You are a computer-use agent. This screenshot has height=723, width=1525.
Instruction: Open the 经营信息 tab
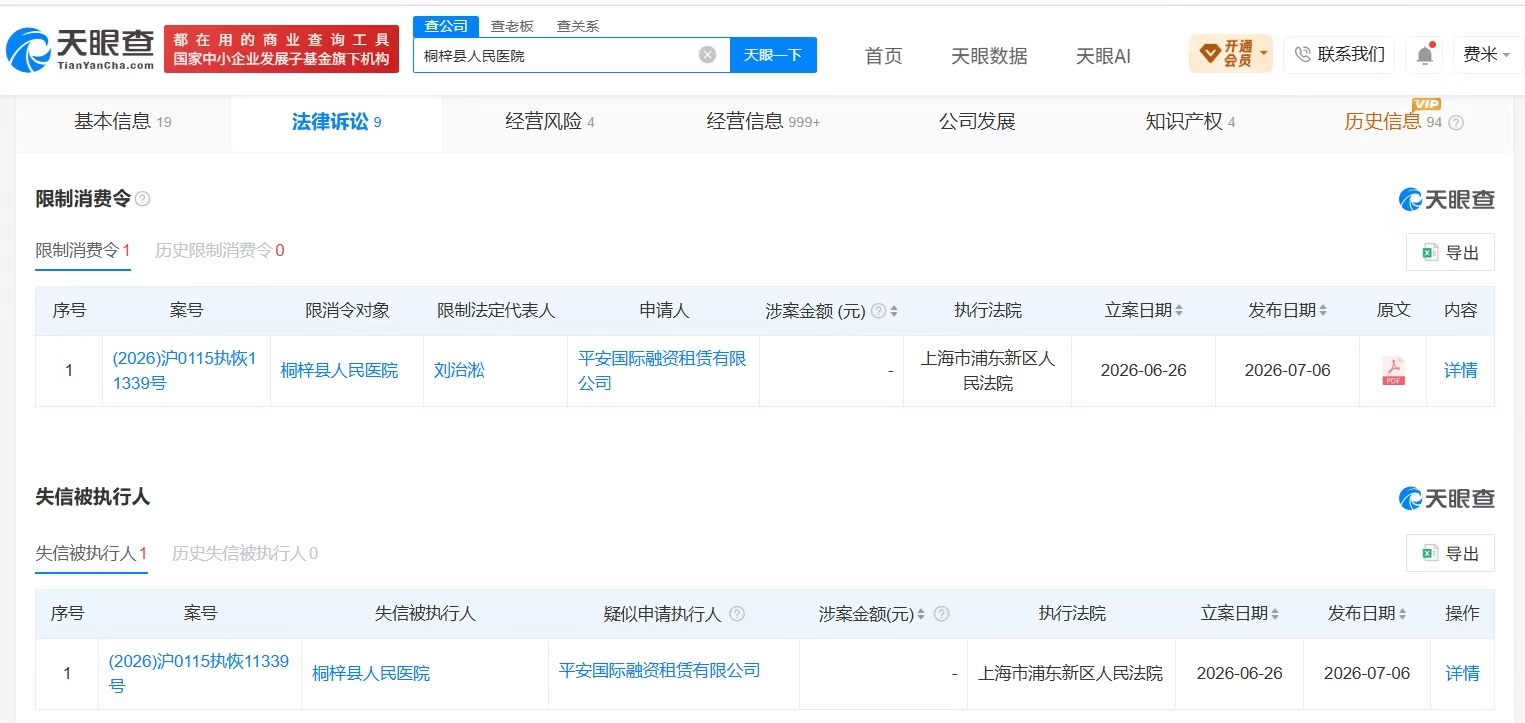click(x=763, y=122)
